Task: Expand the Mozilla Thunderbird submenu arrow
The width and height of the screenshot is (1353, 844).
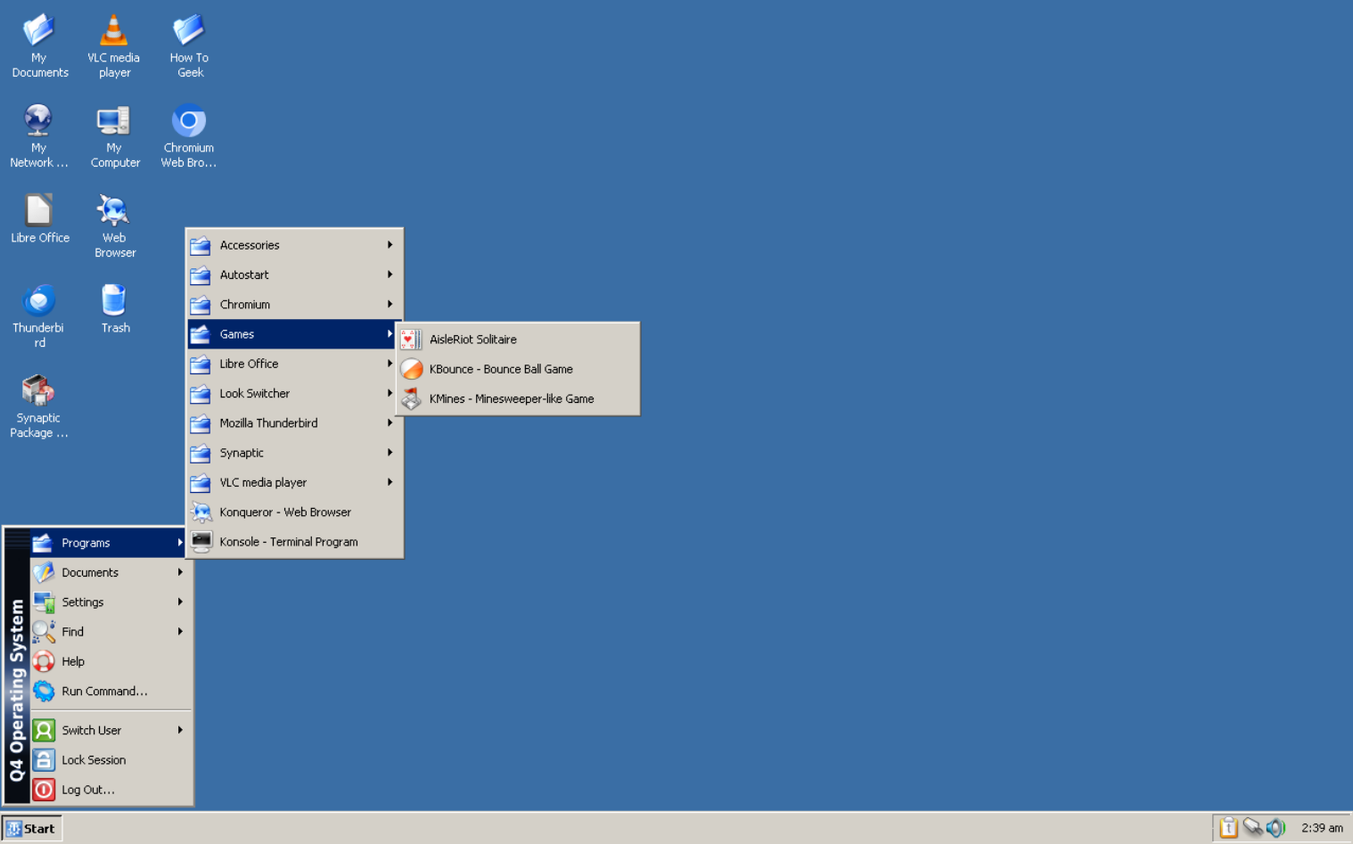Action: [390, 423]
